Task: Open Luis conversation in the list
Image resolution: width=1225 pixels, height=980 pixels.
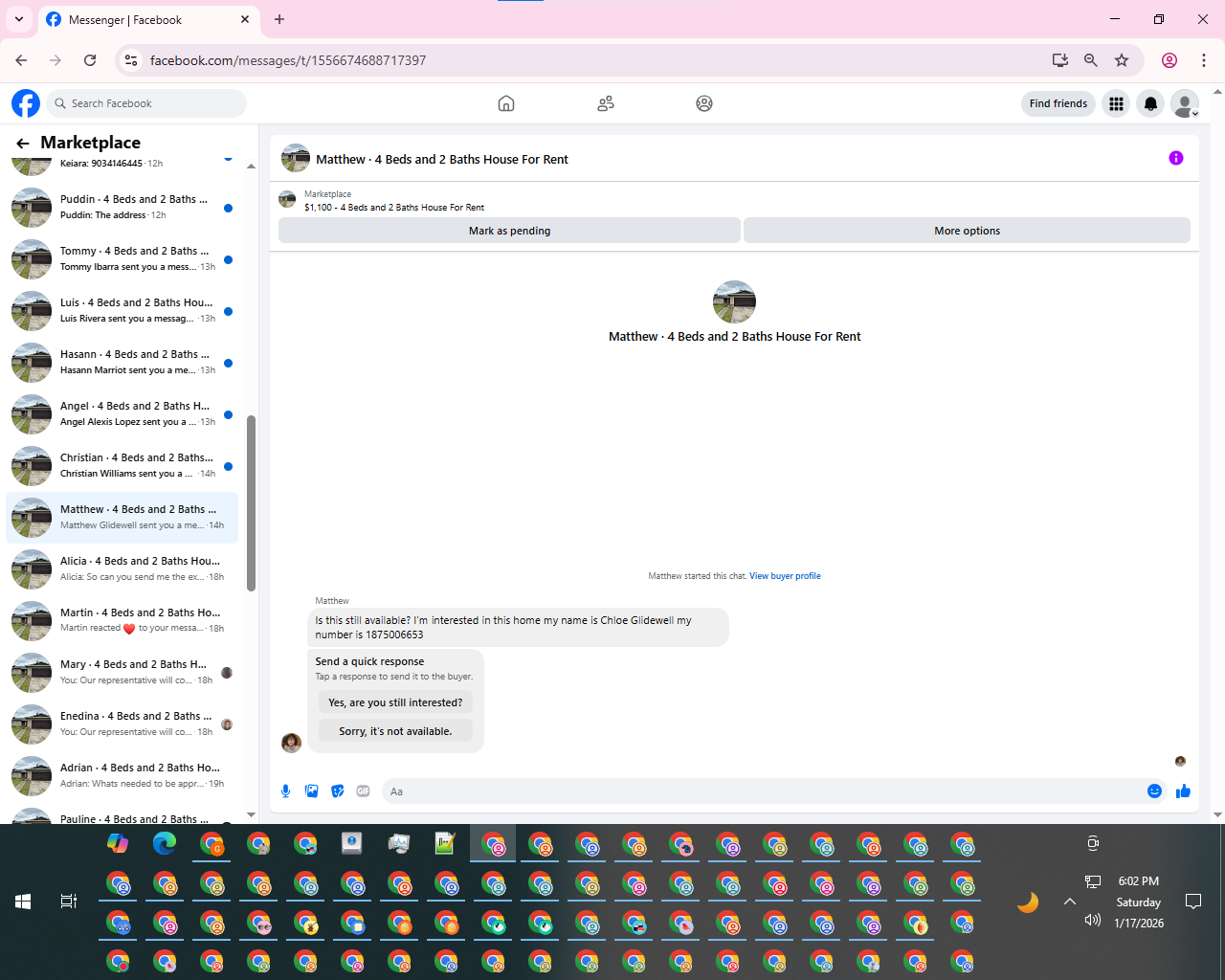Action: [122, 311]
